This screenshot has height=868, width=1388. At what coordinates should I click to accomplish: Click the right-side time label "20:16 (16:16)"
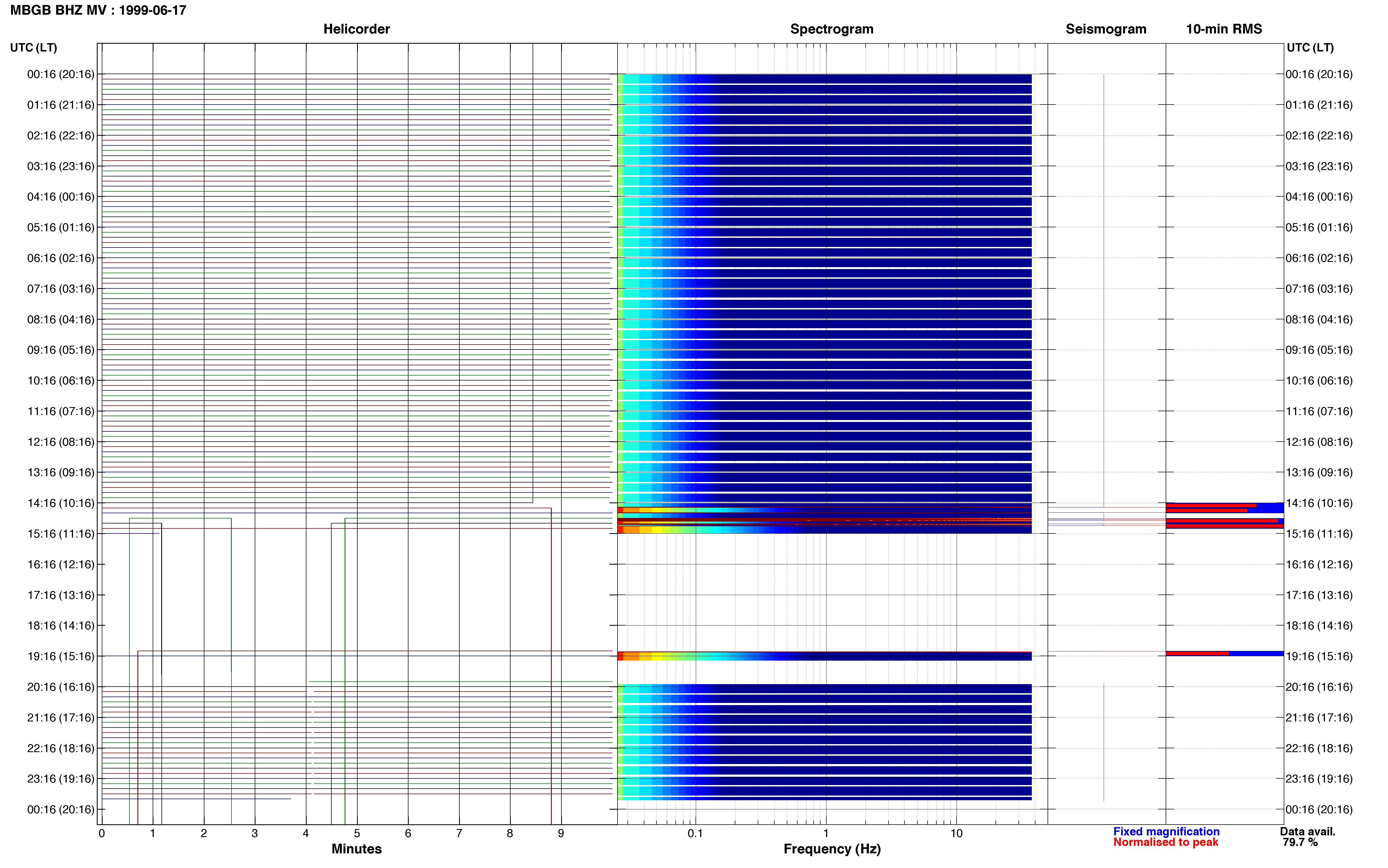[x=1319, y=687]
